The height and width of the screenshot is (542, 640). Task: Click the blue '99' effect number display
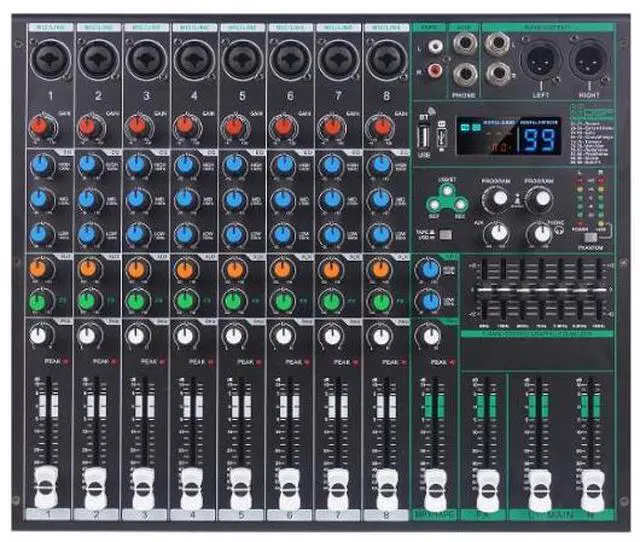coord(540,140)
